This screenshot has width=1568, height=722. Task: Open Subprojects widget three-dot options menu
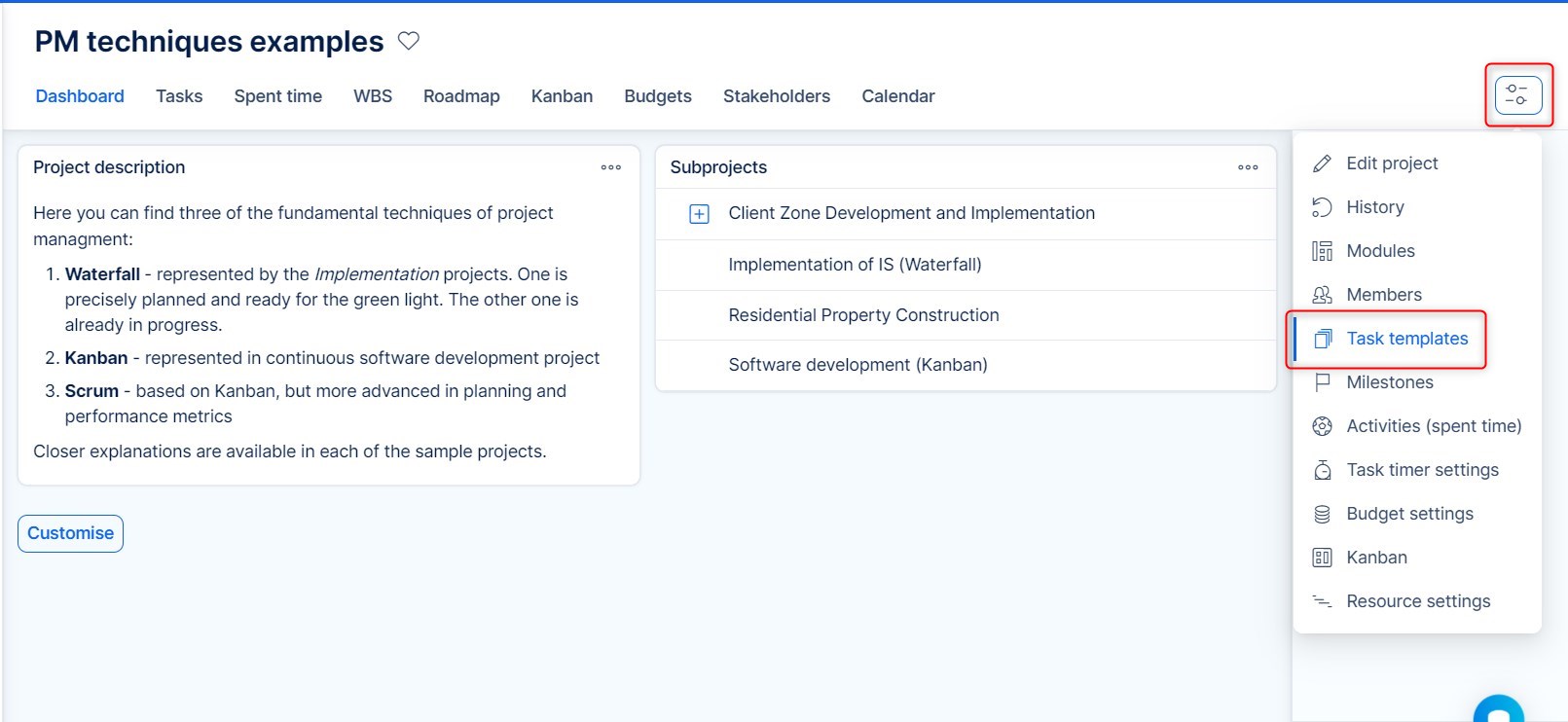[1248, 167]
